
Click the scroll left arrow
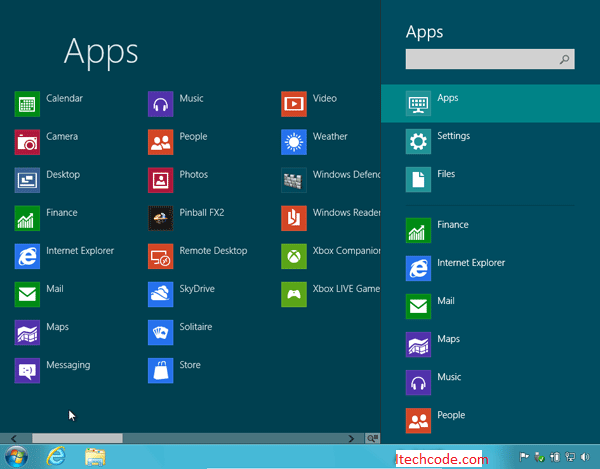click(x=14, y=438)
